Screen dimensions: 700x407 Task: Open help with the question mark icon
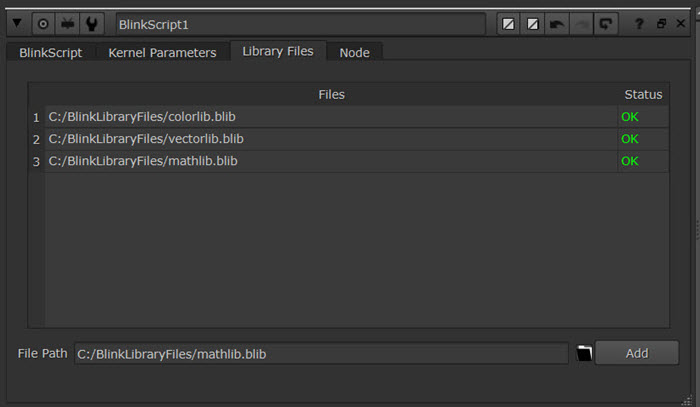click(x=639, y=23)
